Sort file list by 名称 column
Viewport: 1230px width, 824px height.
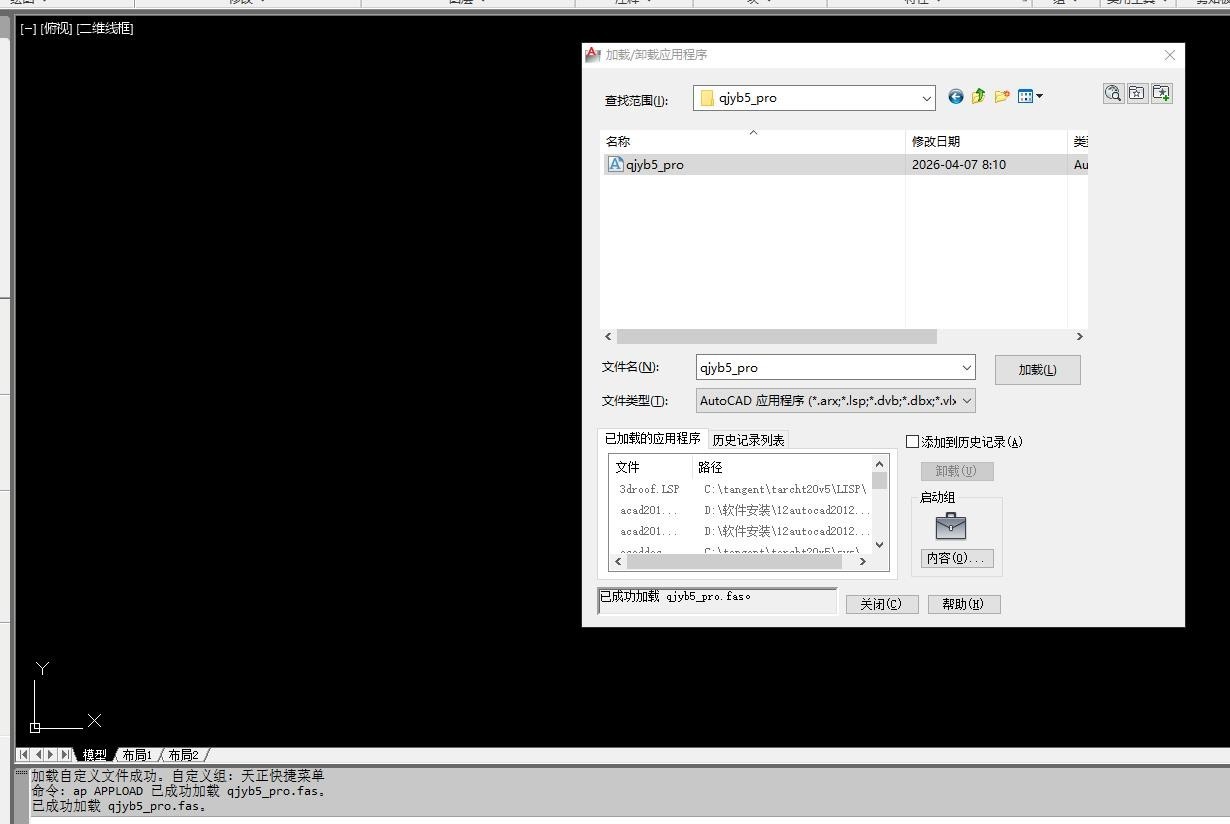point(753,141)
